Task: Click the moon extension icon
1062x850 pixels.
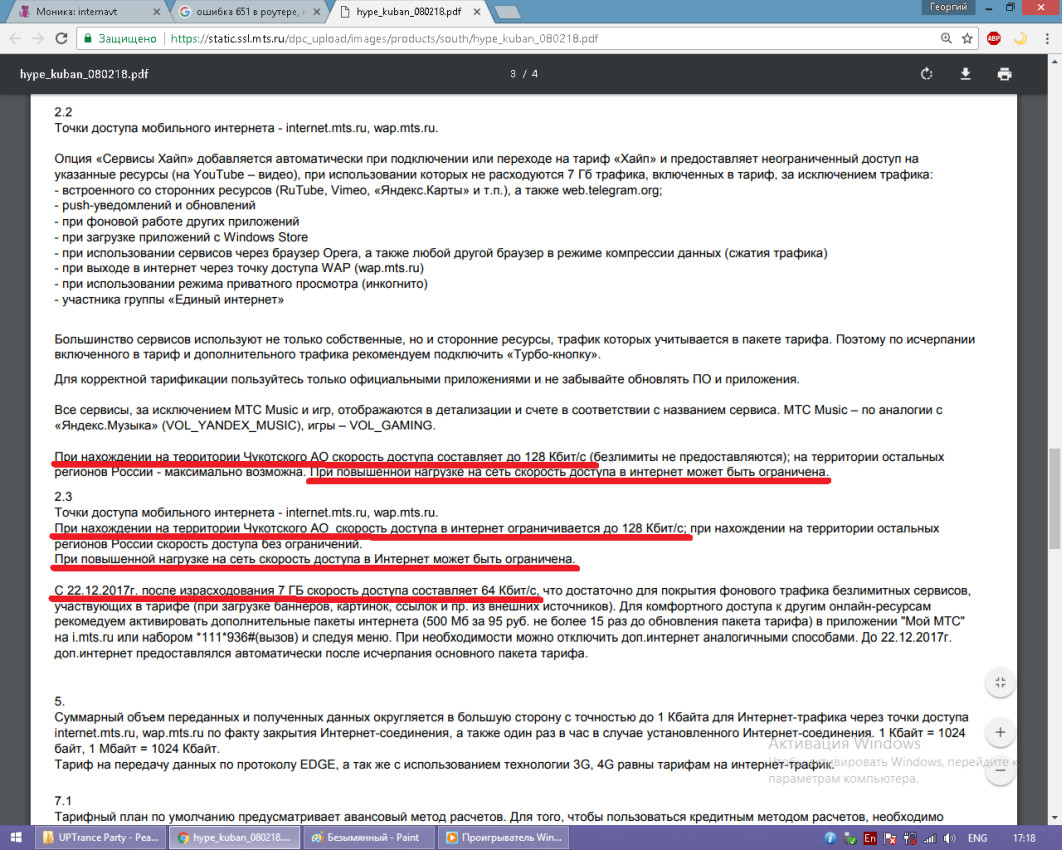Action: [1020, 39]
